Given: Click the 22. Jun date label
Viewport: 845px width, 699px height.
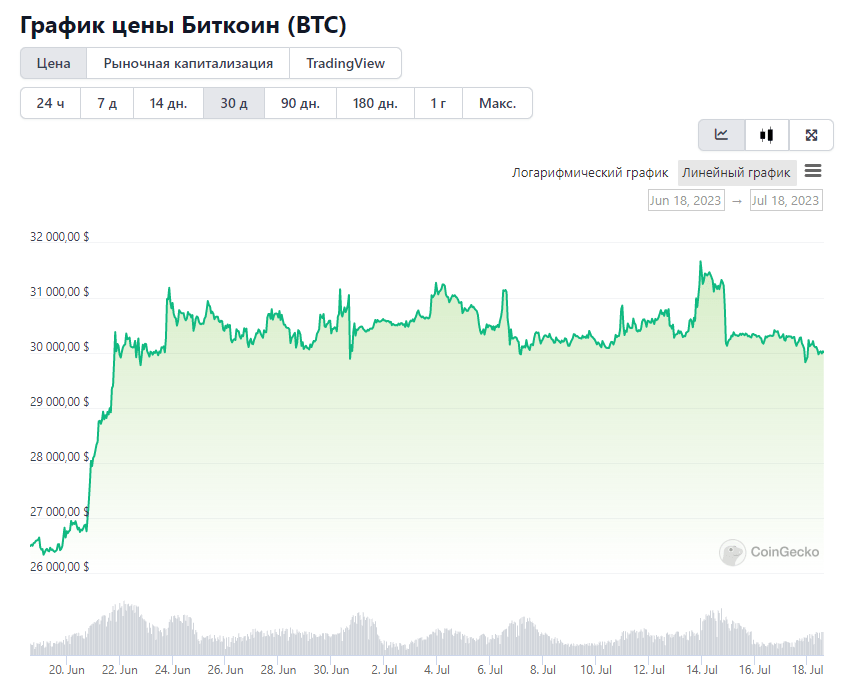Looking at the screenshot, I should pos(120,669).
